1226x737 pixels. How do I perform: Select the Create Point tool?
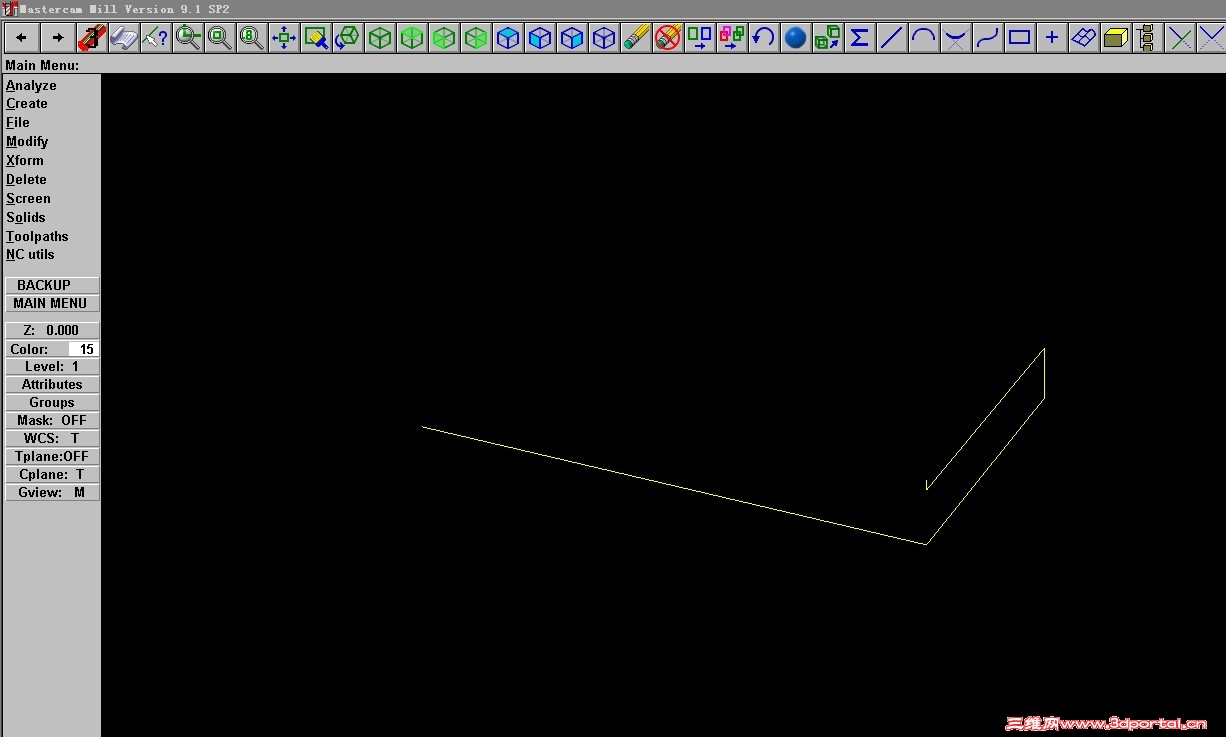[1051, 37]
